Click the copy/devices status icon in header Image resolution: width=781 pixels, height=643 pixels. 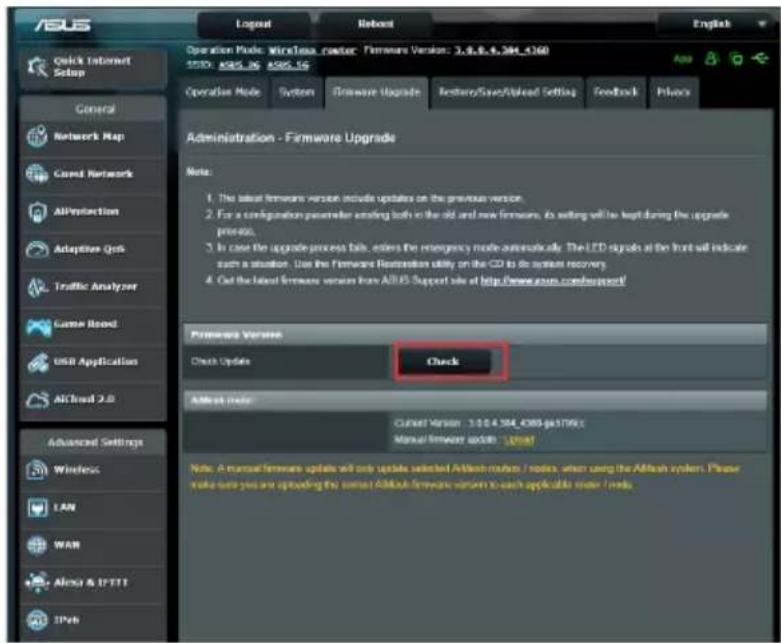click(736, 59)
